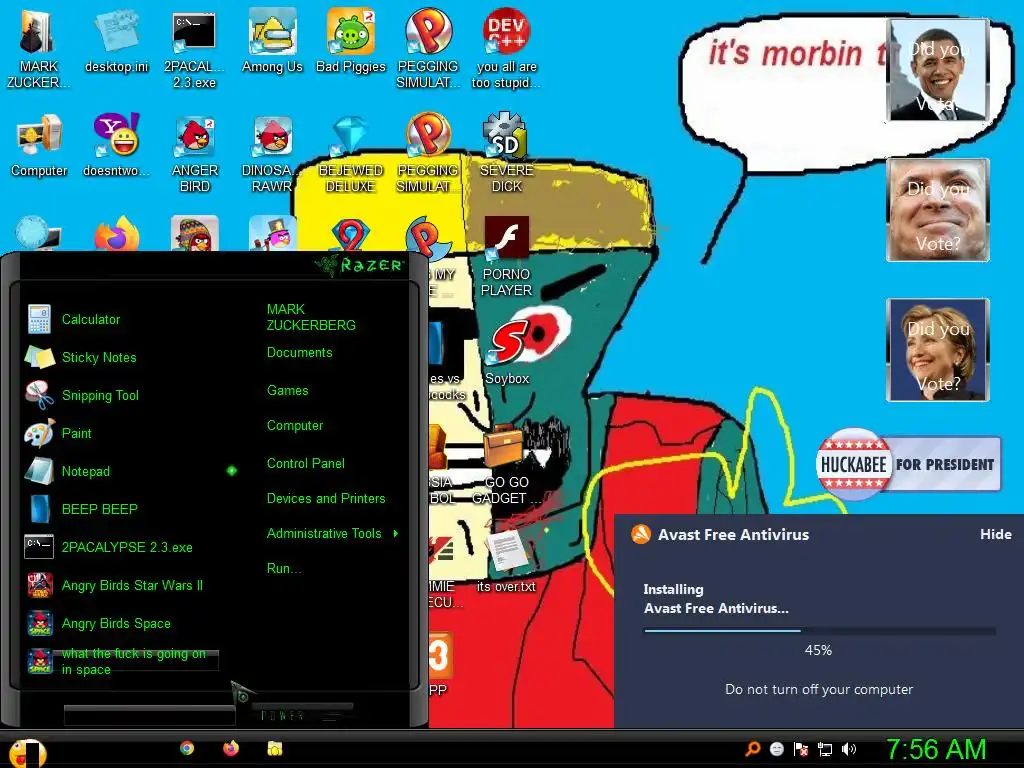
Task: Click the Start menu search box
Action: [150, 715]
